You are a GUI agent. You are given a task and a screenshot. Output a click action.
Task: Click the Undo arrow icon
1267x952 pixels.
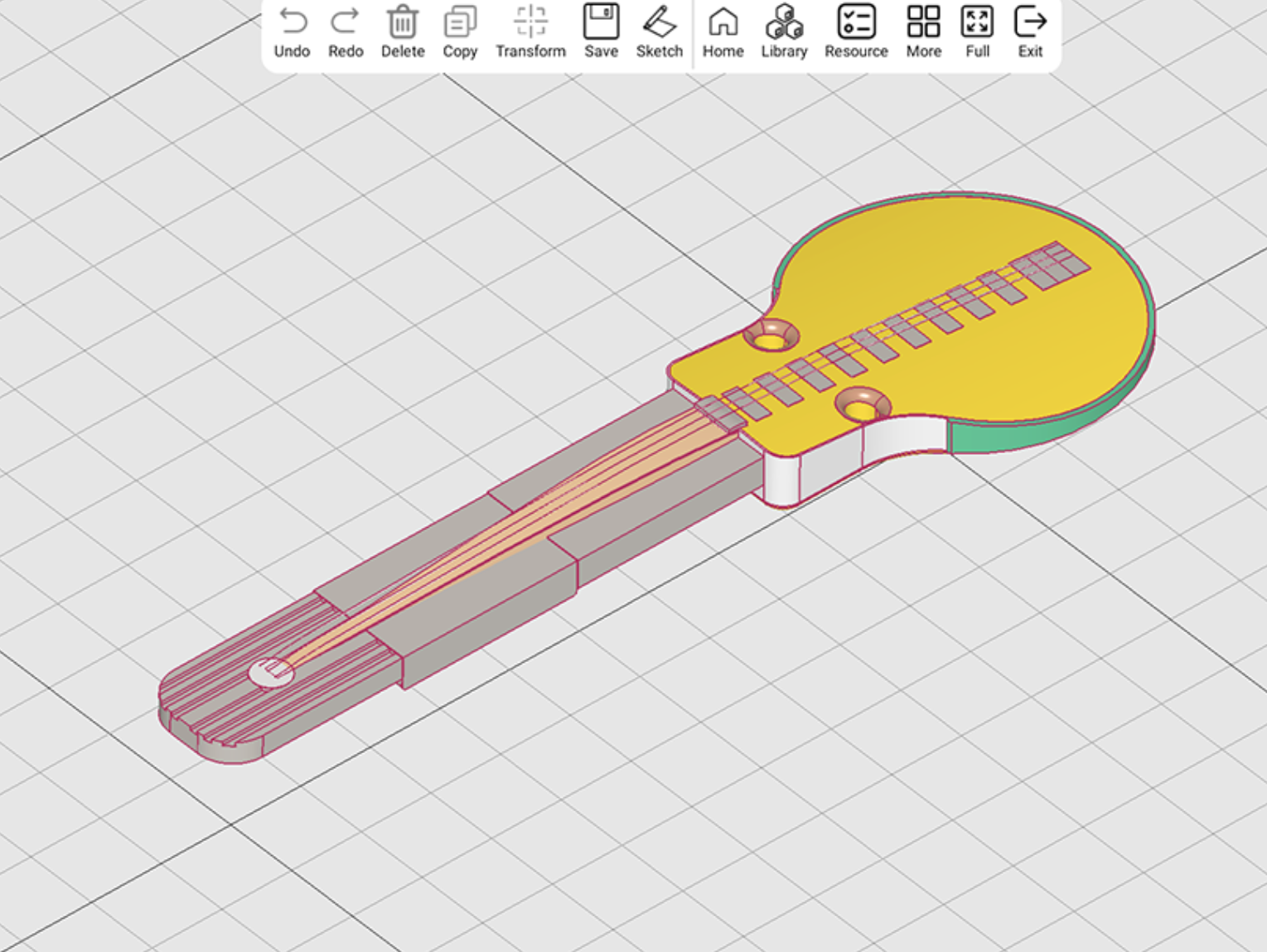(292, 22)
